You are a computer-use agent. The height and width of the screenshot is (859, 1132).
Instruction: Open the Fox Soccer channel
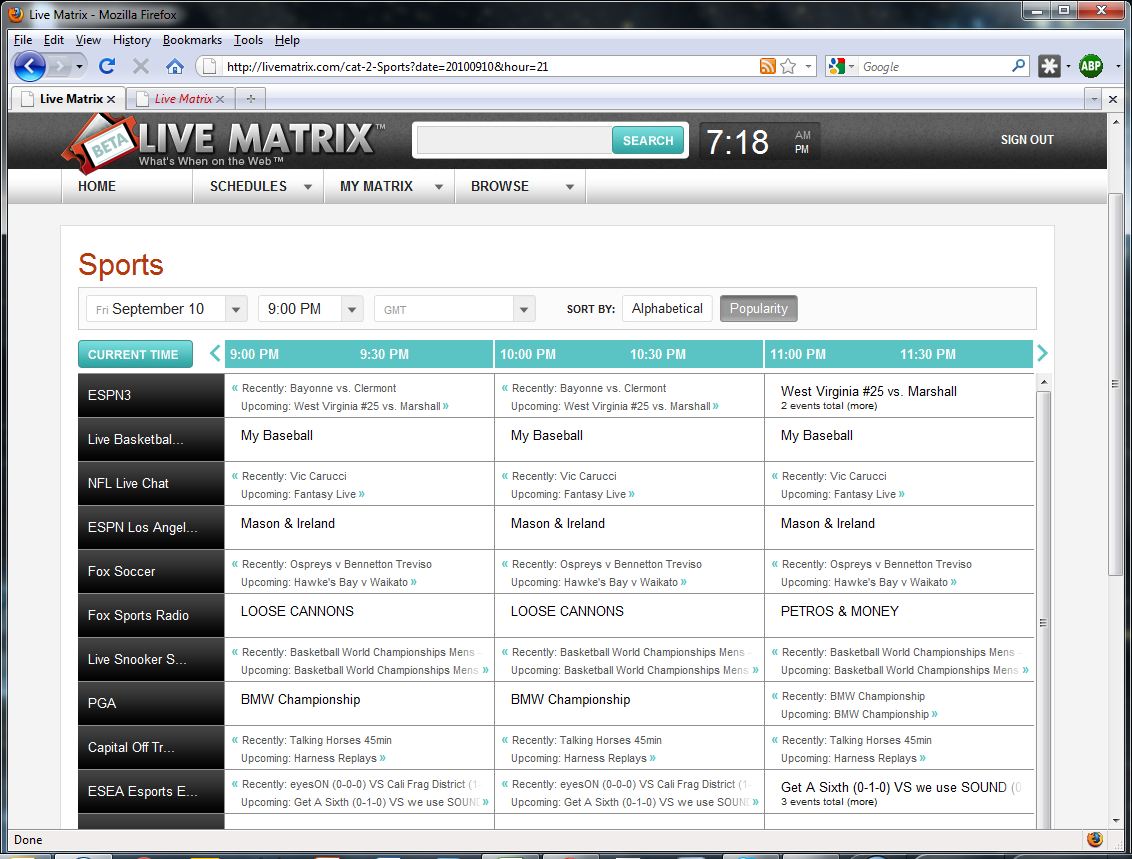[151, 571]
